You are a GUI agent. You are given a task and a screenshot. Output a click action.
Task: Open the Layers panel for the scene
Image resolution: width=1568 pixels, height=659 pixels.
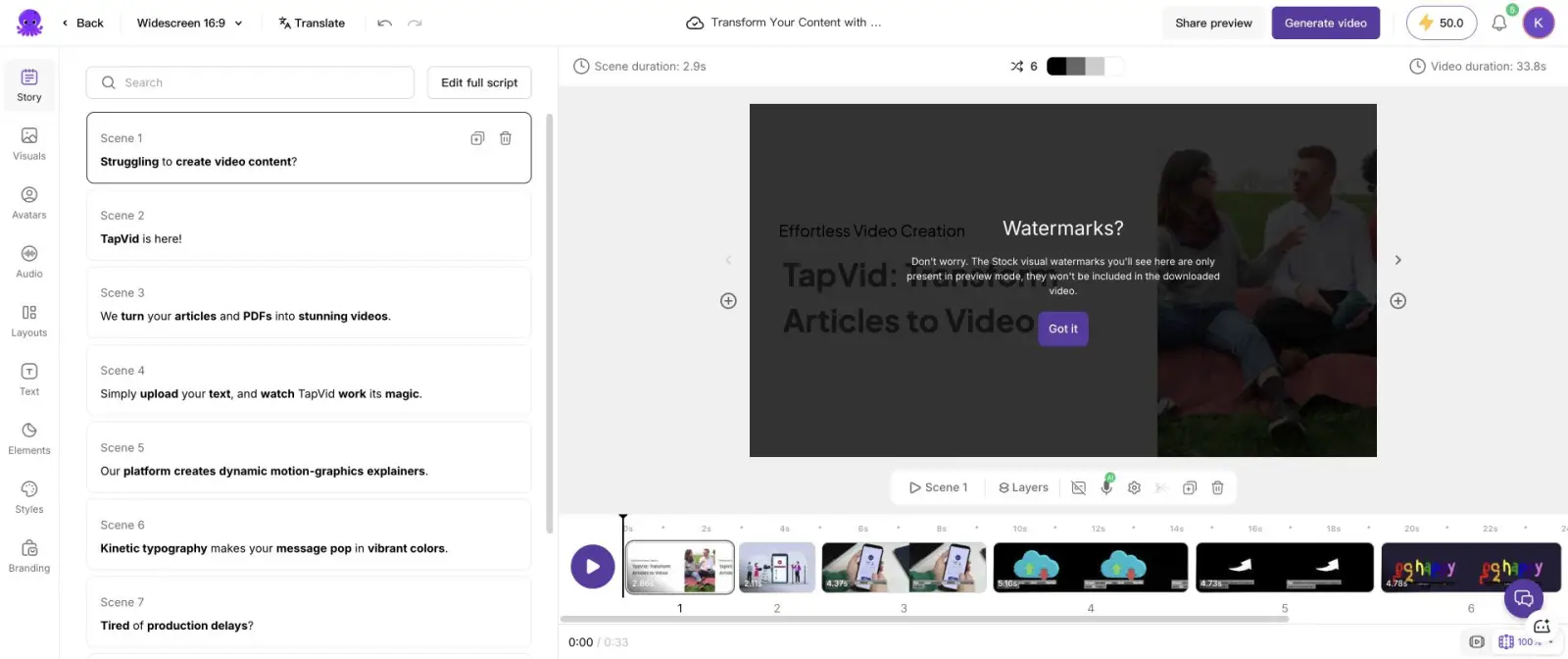click(1023, 487)
